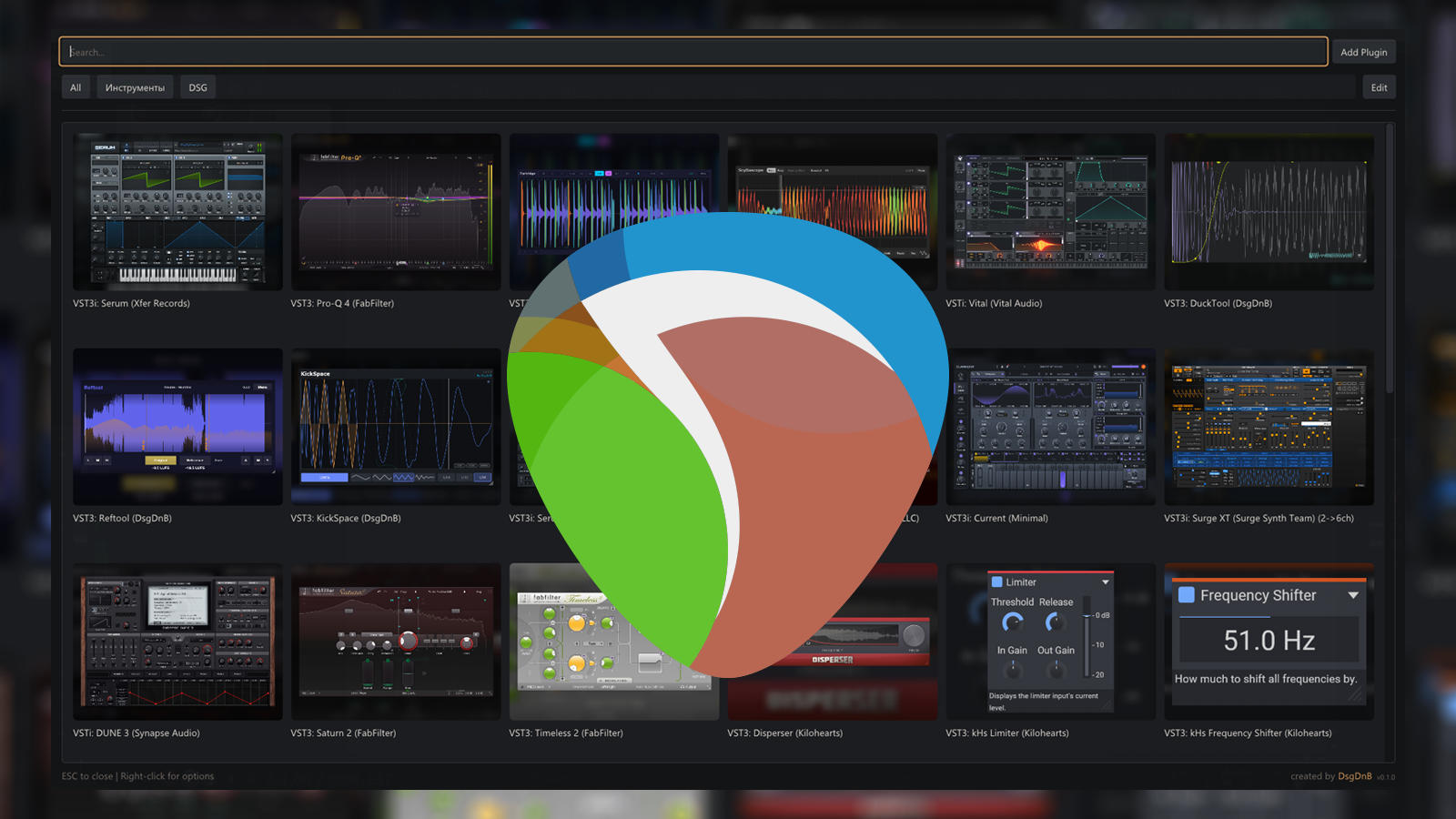1456x819 pixels.
Task: Open the kHs Limiter (Kilohearts) thumbnail
Action: [x=1051, y=642]
